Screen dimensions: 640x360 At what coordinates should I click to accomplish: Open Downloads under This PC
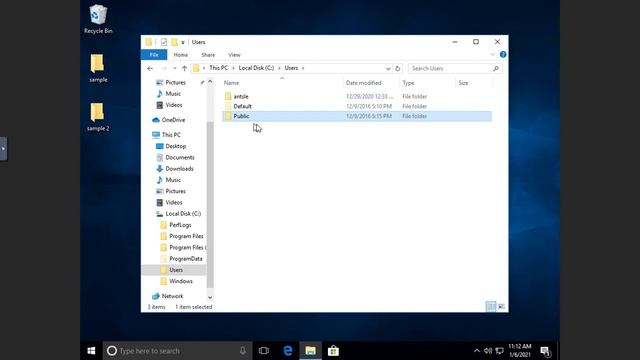[179, 169]
